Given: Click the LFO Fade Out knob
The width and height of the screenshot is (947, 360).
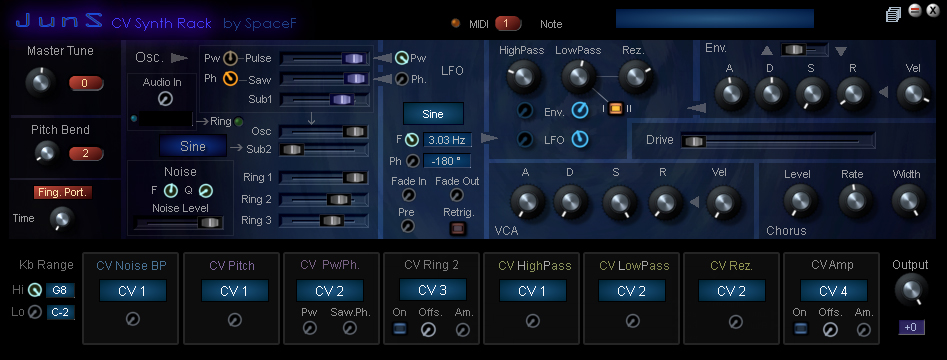Looking at the screenshot, I should [x=457, y=195].
